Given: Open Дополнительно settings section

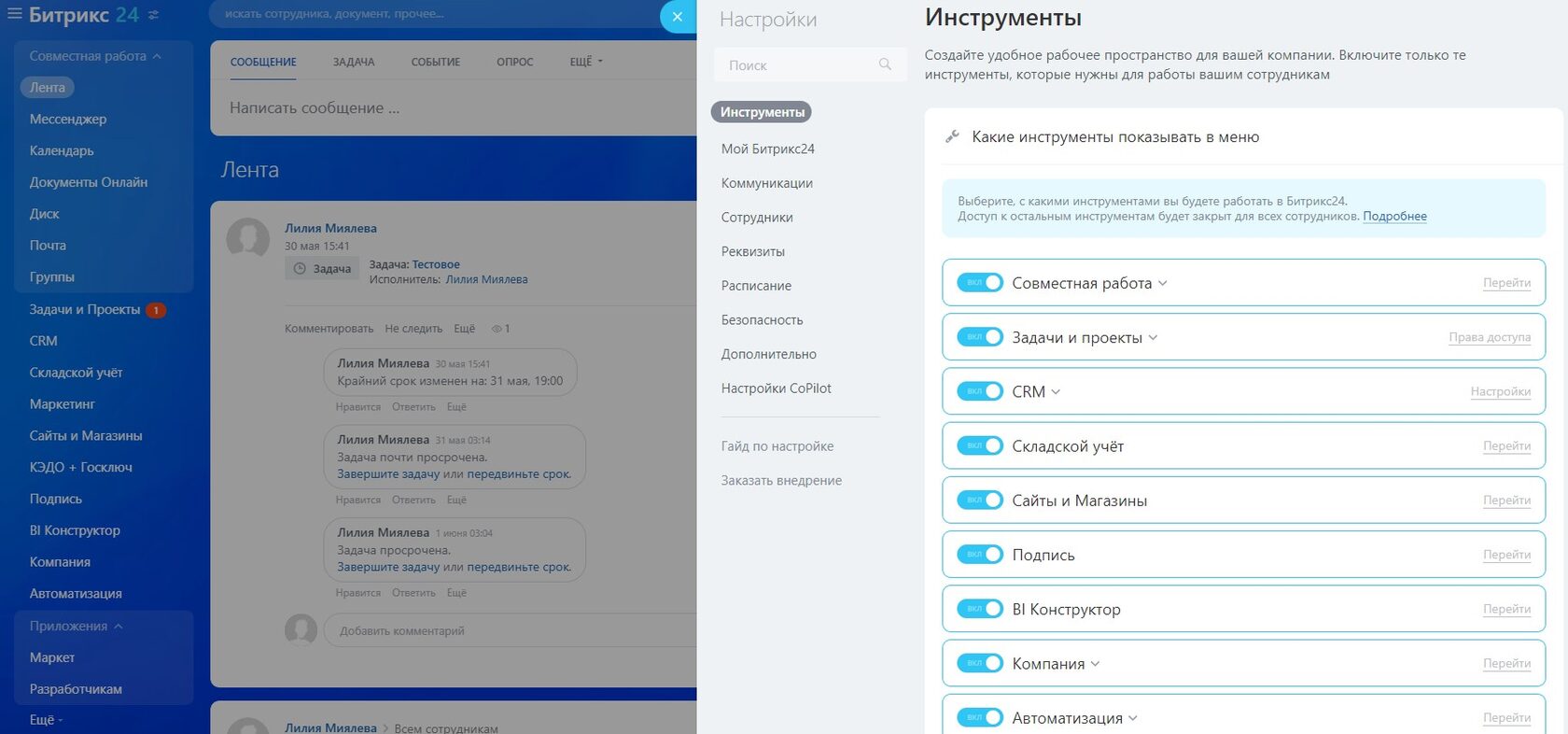Looking at the screenshot, I should 768,354.
